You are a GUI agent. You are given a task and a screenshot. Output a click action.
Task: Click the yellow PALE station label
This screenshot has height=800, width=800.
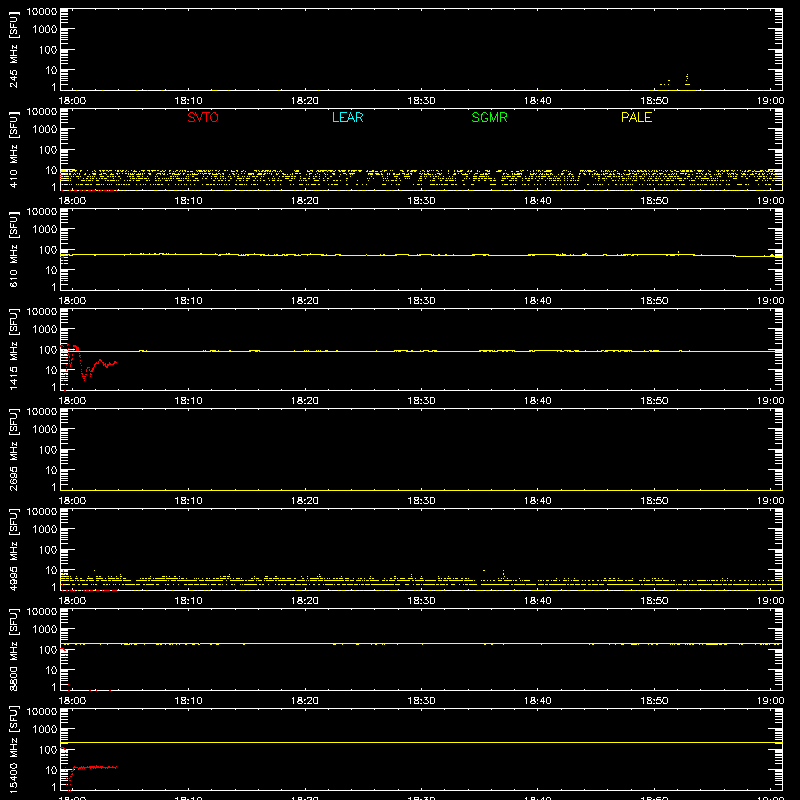(636, 117)
